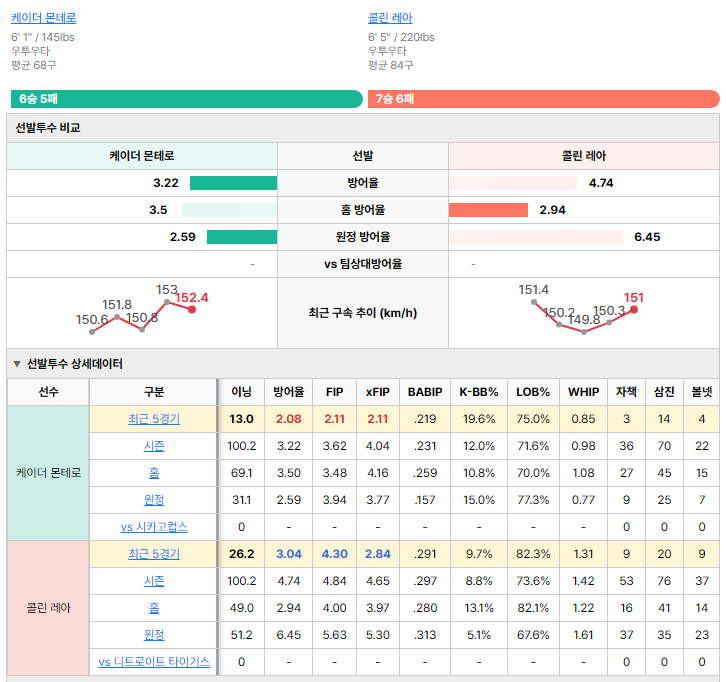726x682 pixels.
Task: Select the LOB% column header
Action: 533,392
